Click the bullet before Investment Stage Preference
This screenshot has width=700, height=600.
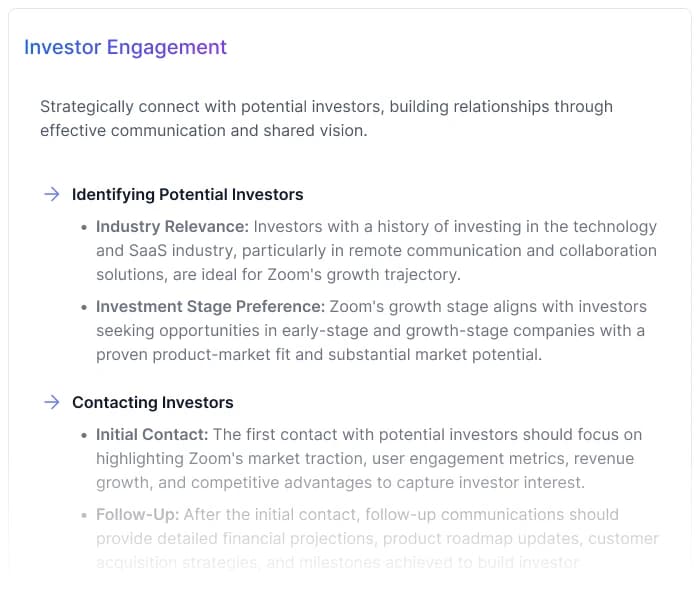click(84, 307)
